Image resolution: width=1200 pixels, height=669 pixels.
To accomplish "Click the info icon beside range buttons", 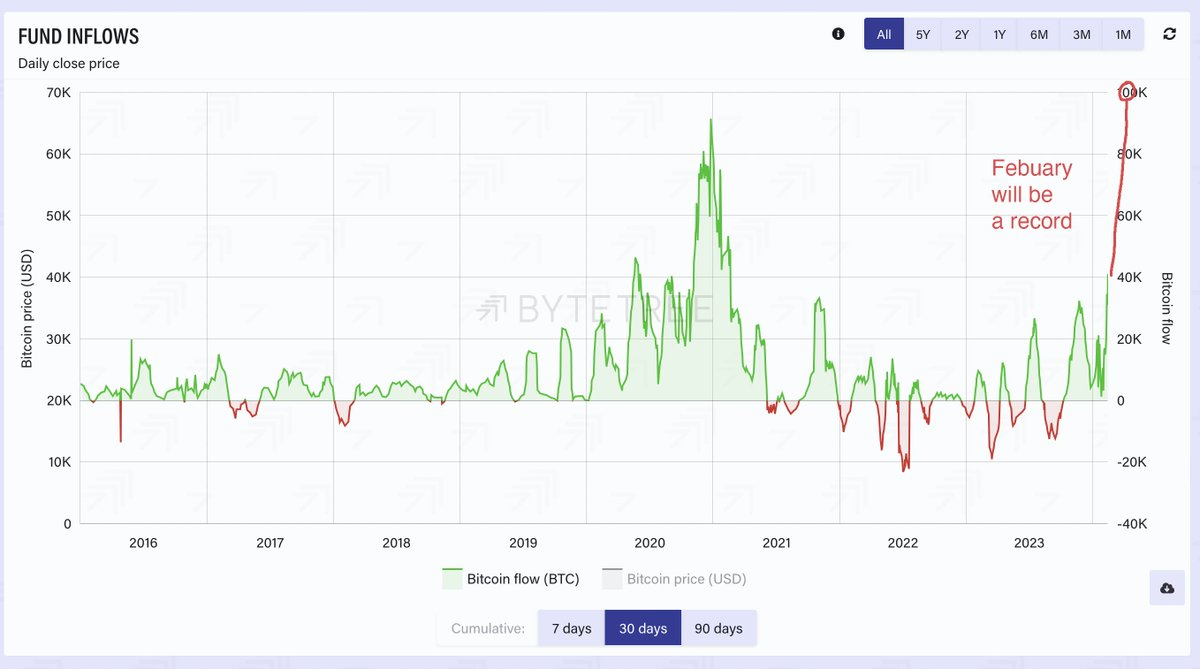I will click(x=838, y=34).
